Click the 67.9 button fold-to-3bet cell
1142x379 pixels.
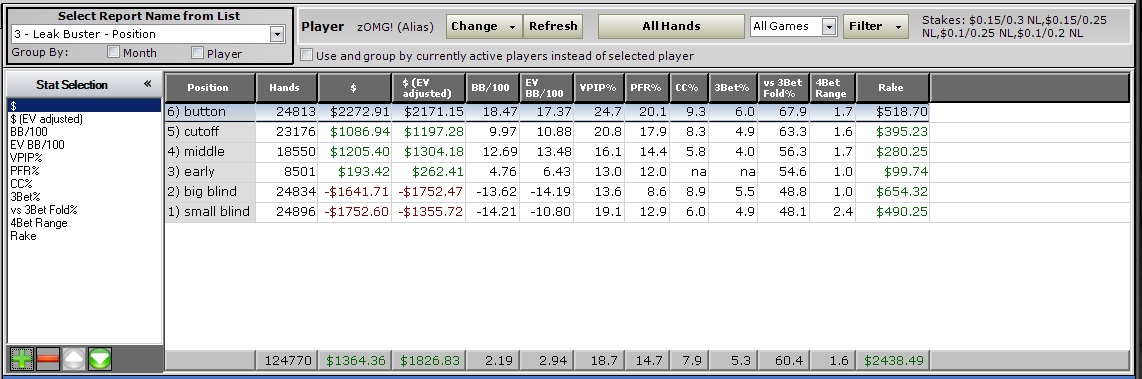click(x=784, y=112)
